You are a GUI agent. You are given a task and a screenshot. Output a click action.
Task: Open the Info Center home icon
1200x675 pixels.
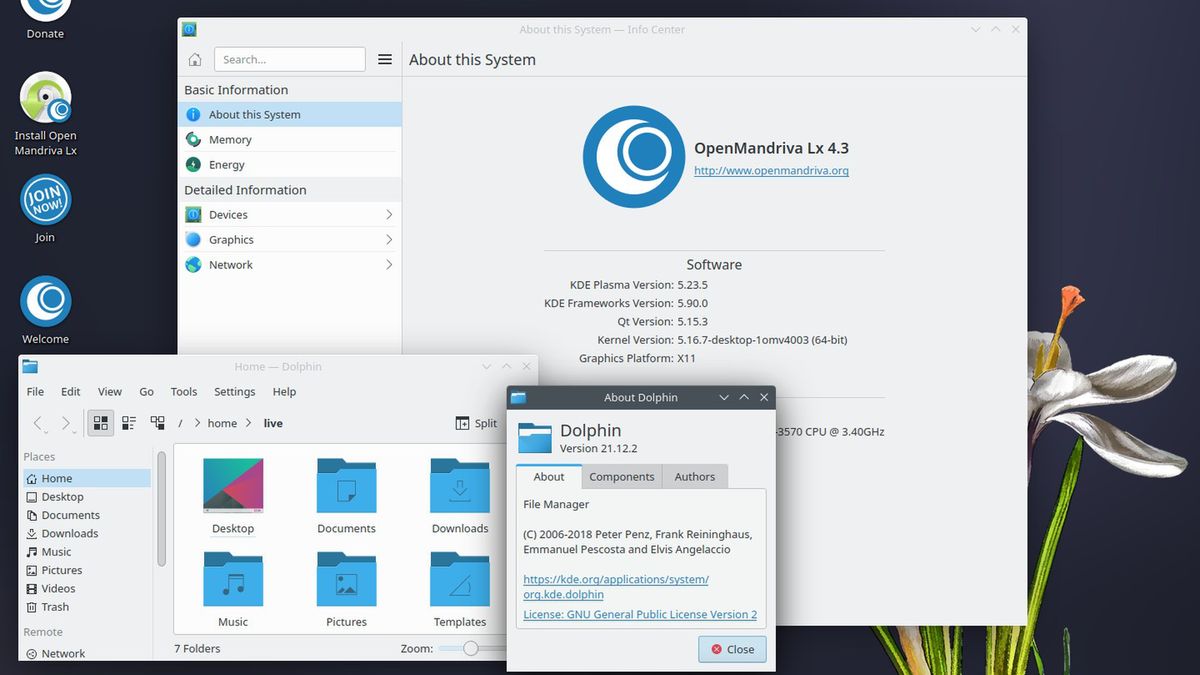[195, 59]
